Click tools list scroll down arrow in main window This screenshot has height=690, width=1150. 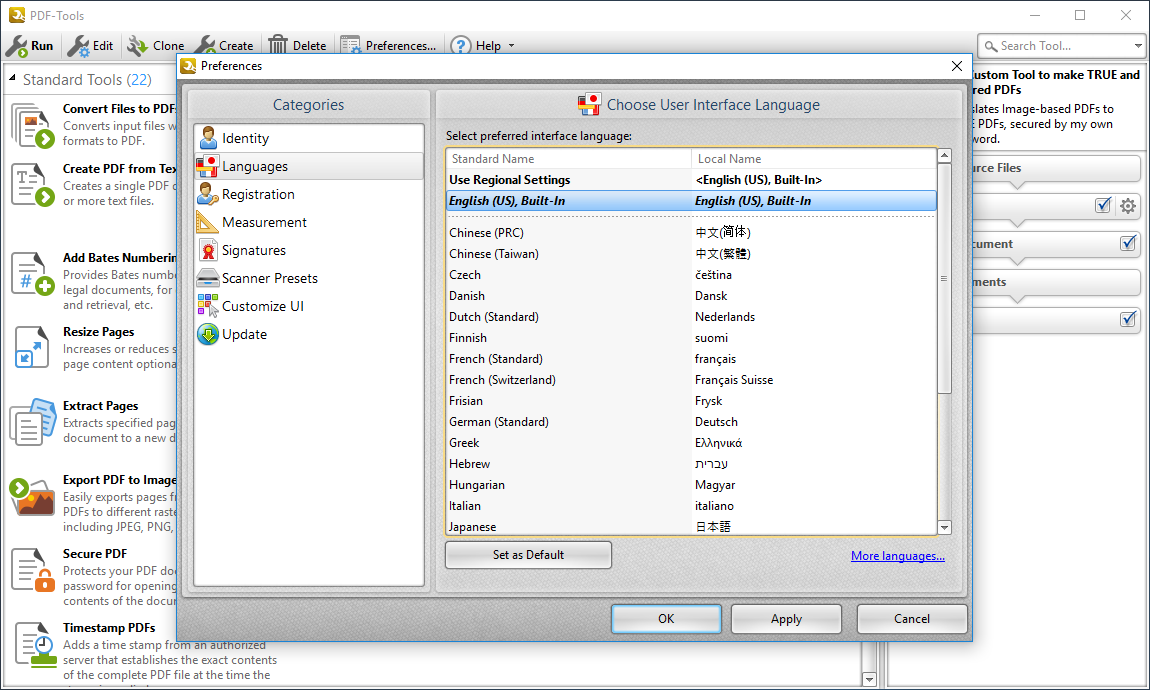(869, 680)
